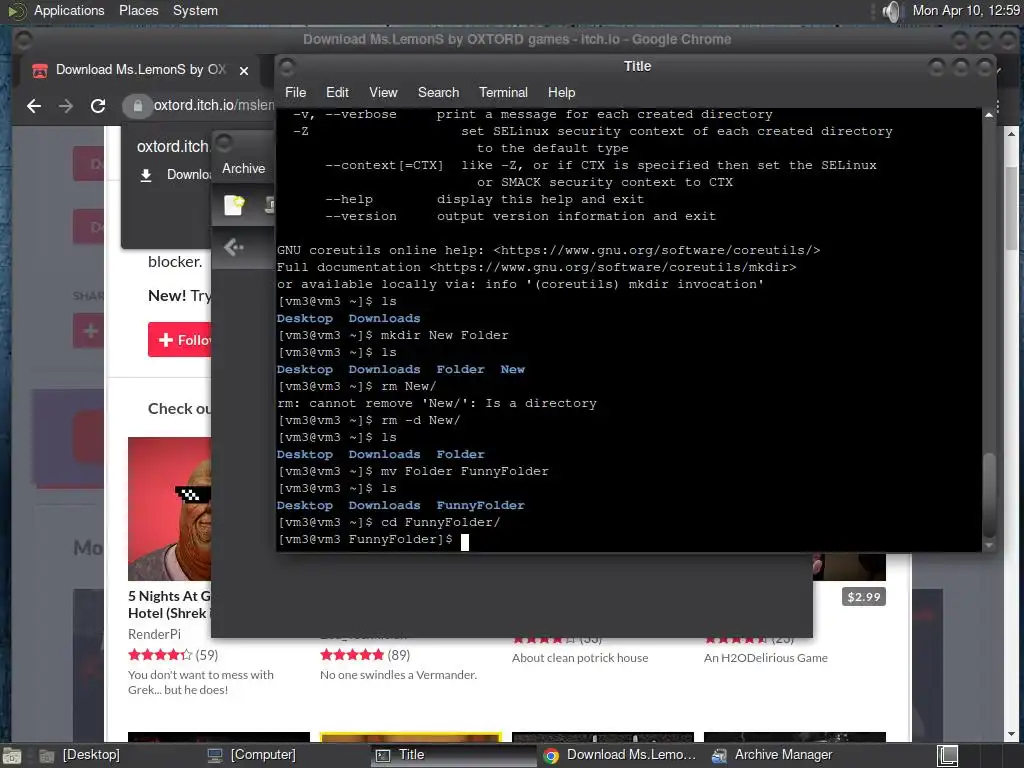The image size is (1024, 768).
Task: Click the terminal scrollbar down arrow
Action: 989,545
